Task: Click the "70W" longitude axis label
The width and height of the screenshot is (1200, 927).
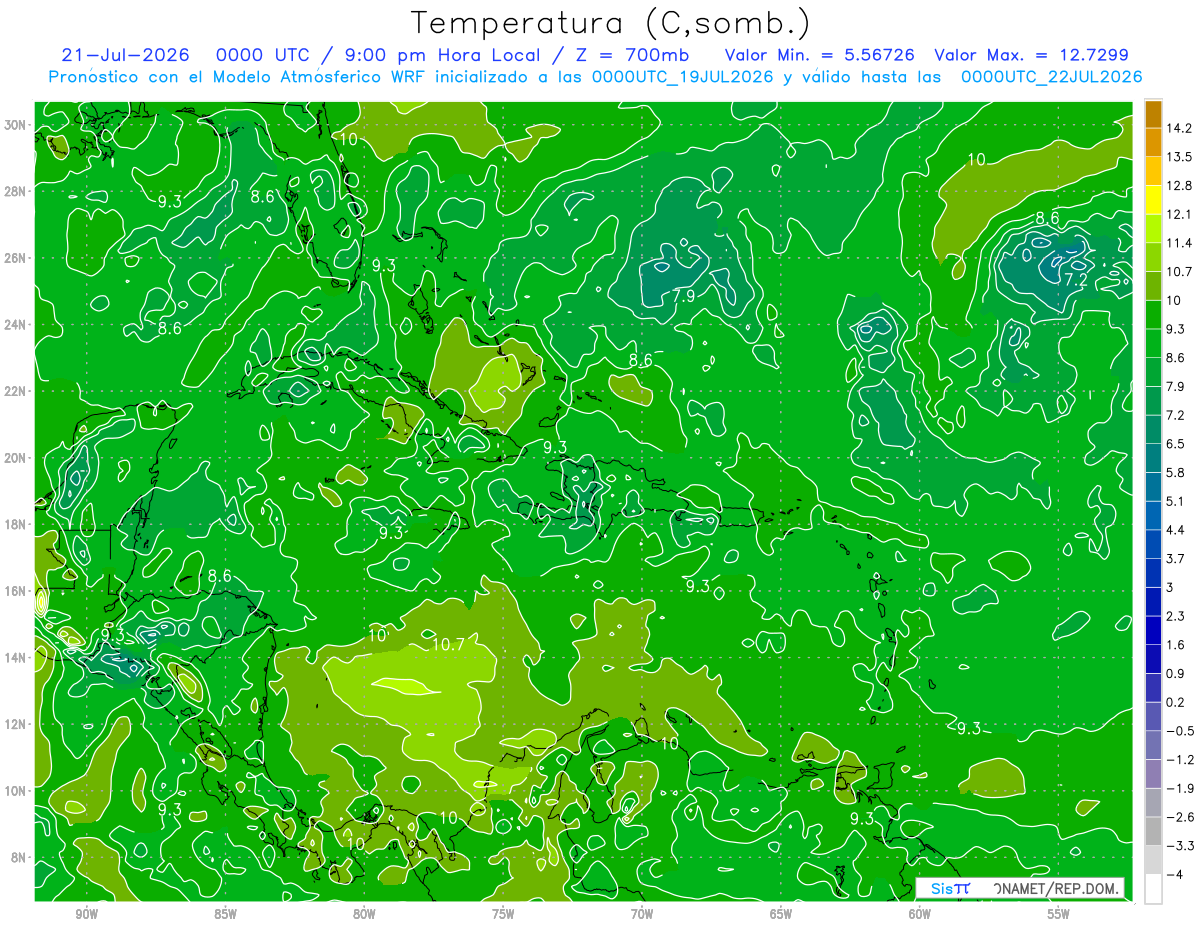Action: pyautogui.click(x=642, y=914)
